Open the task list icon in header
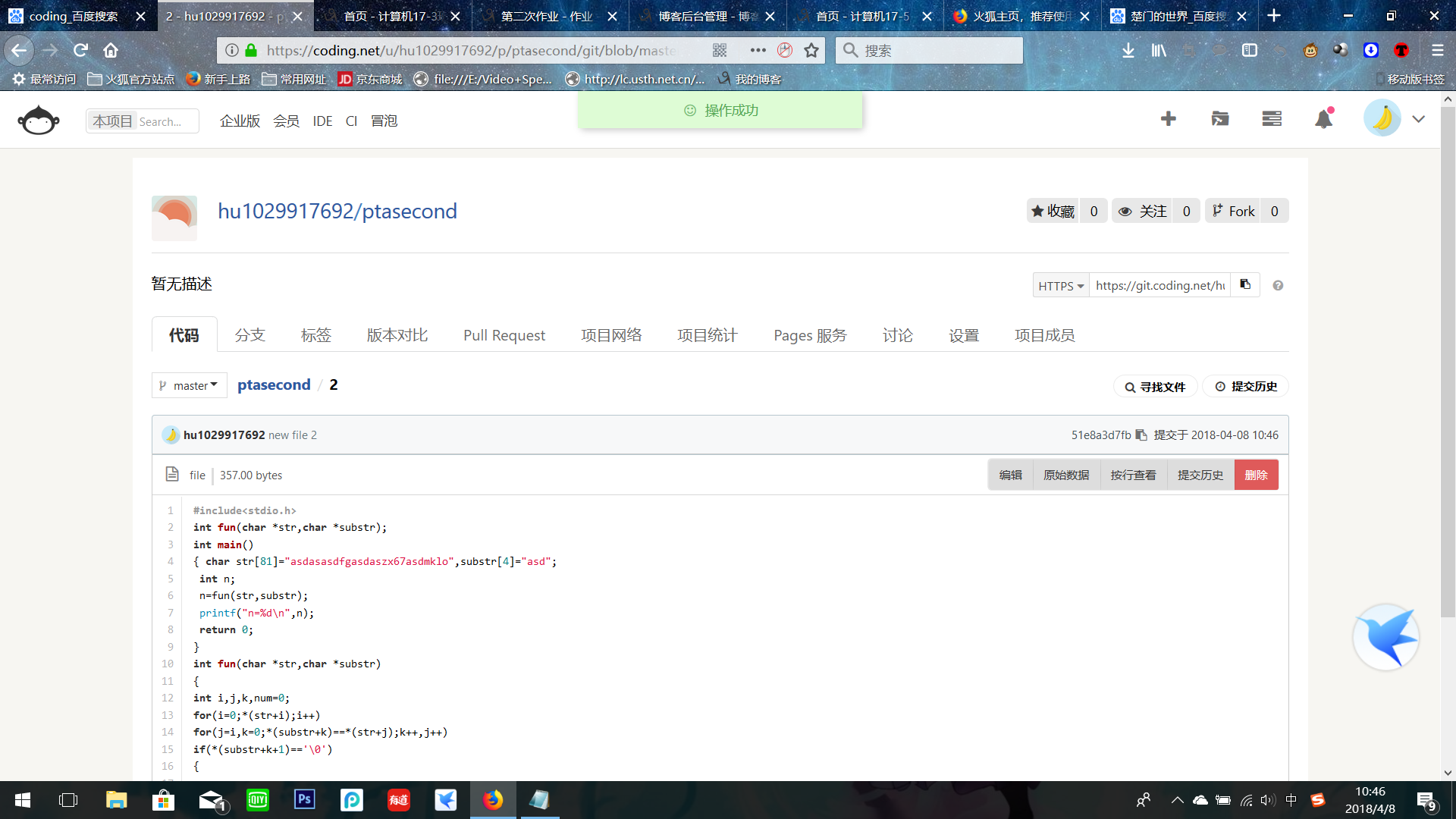 [x=1272, y=119]
